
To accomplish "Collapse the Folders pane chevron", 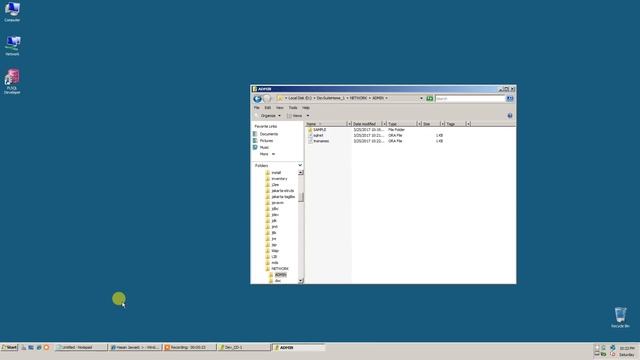I will pos(300,165).
